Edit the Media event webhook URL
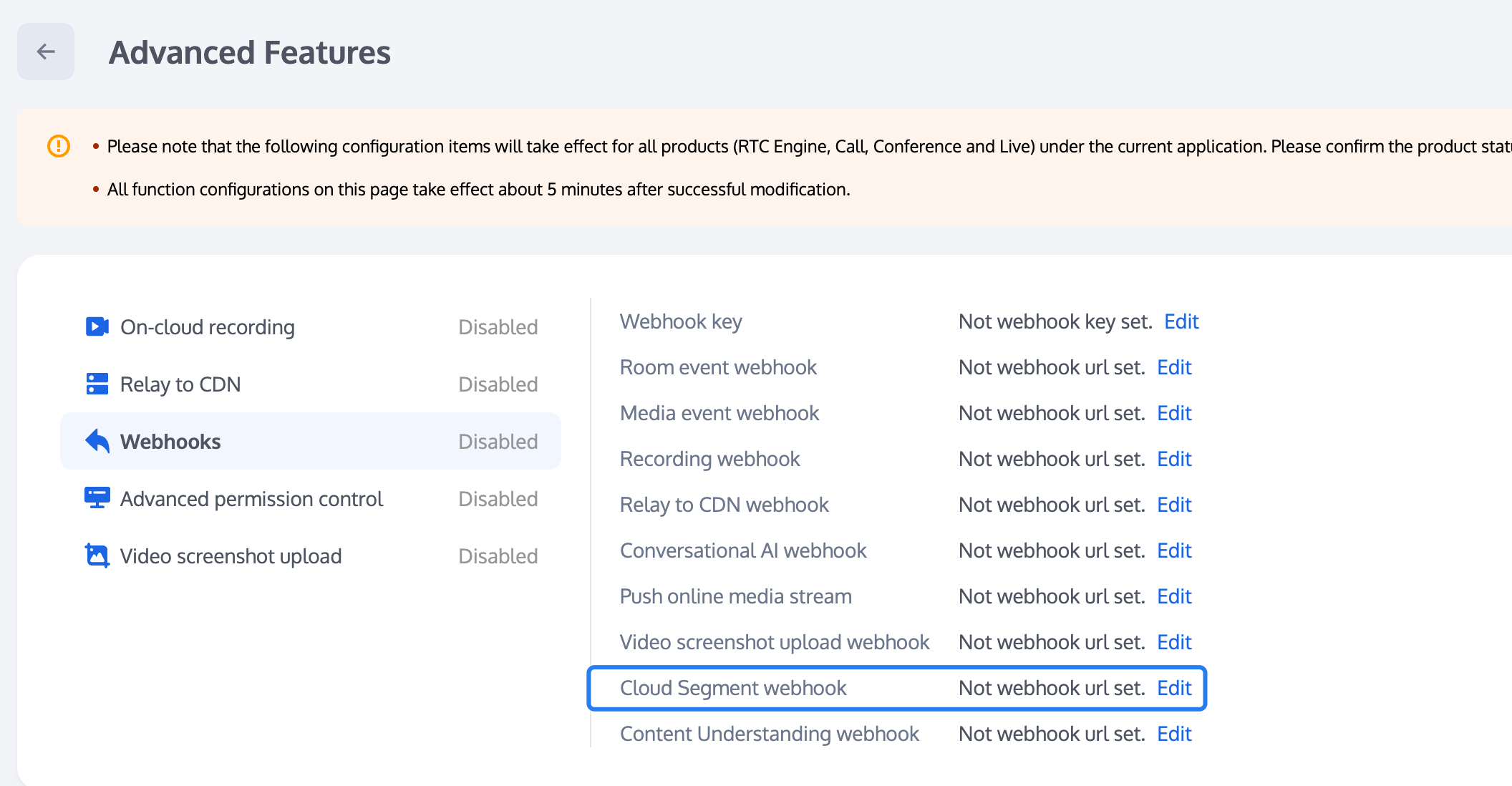The height and width of the screenshot is (786, 1512). point(1174,413)
